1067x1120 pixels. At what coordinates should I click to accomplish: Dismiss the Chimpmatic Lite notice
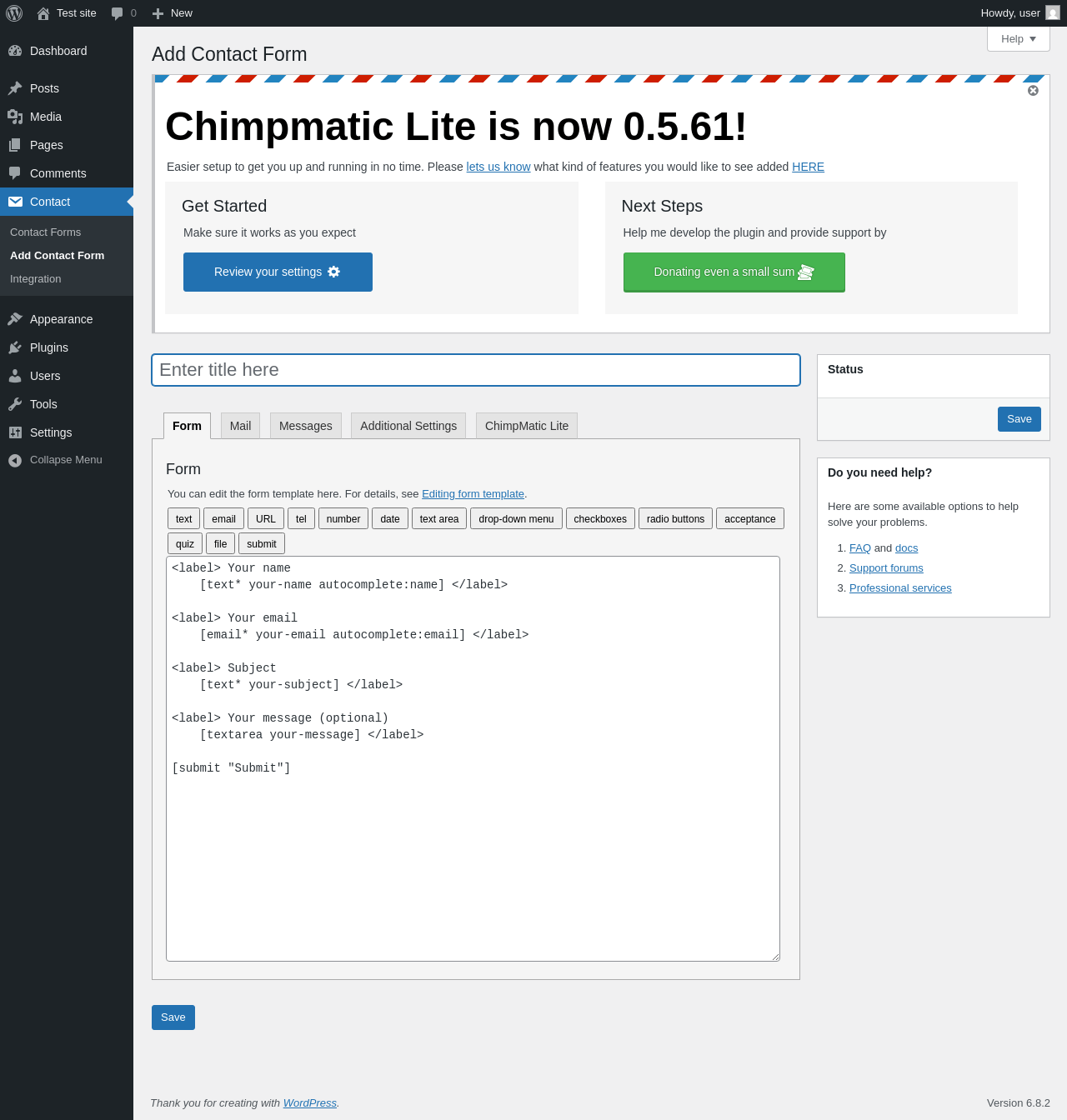[1033, 91]
